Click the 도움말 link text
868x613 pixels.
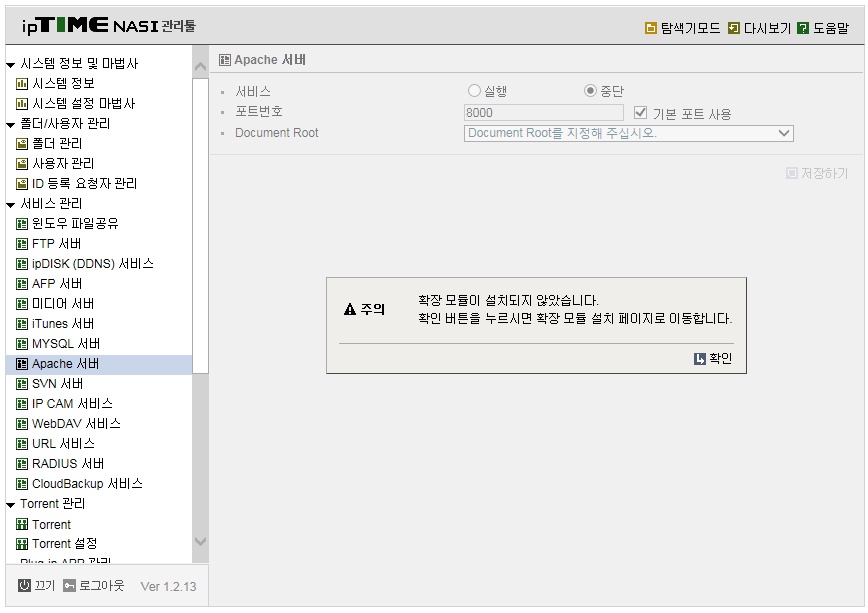coord(830,28)
